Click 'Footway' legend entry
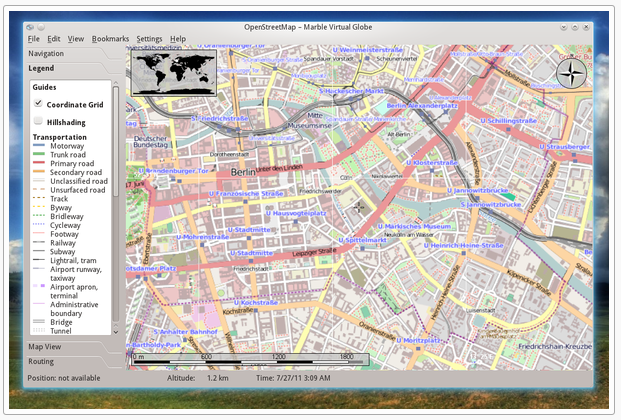The width and height of the screenshot is (621, 420). [x=64, y=234]
